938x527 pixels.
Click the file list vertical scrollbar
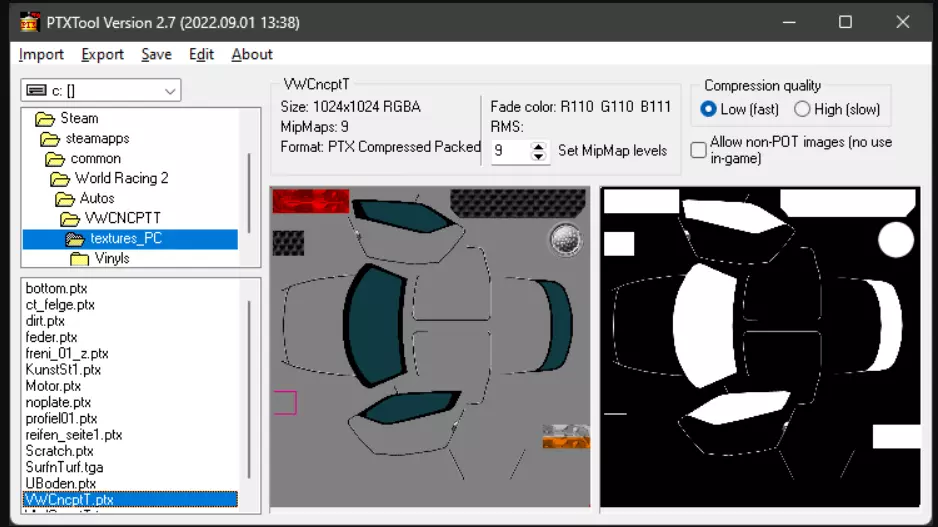tap(249, 389)
